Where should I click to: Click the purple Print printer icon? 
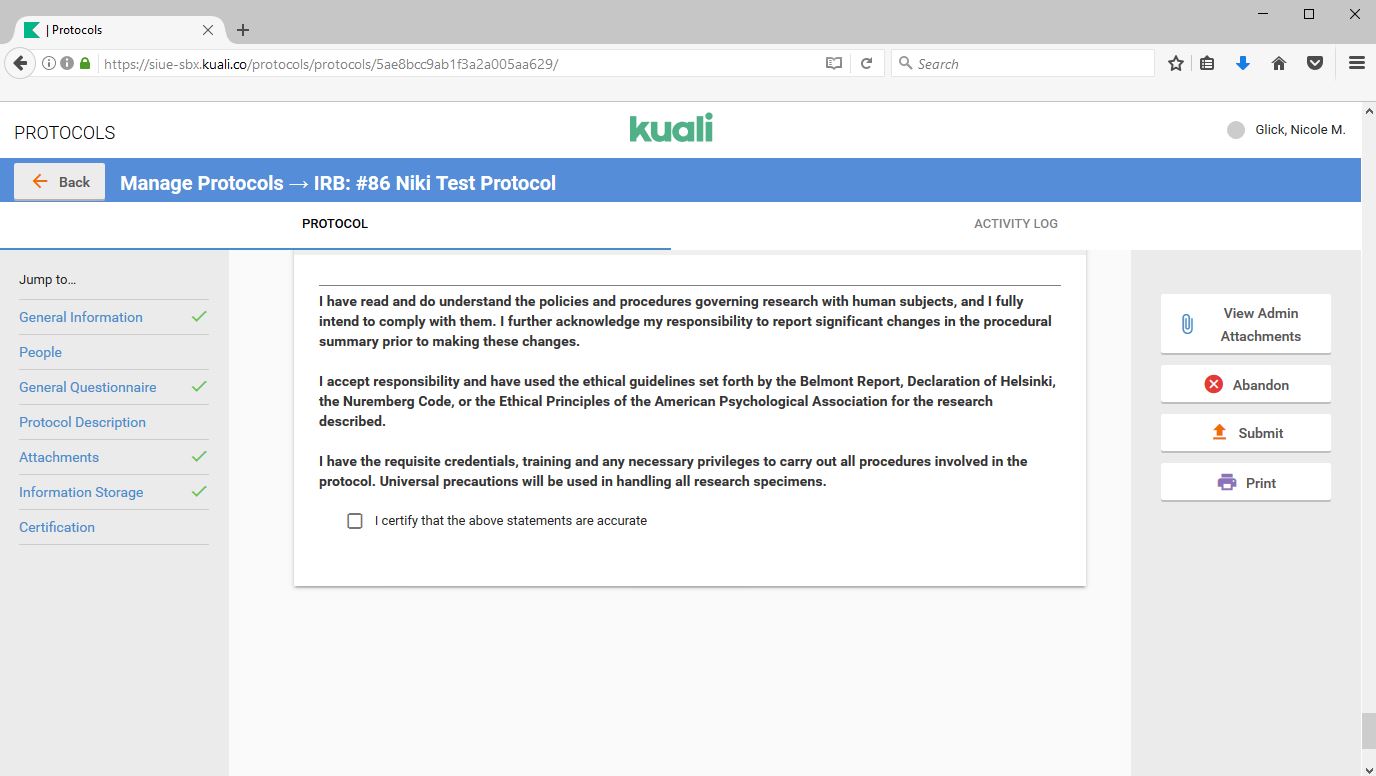click(x=1226, y=483)
